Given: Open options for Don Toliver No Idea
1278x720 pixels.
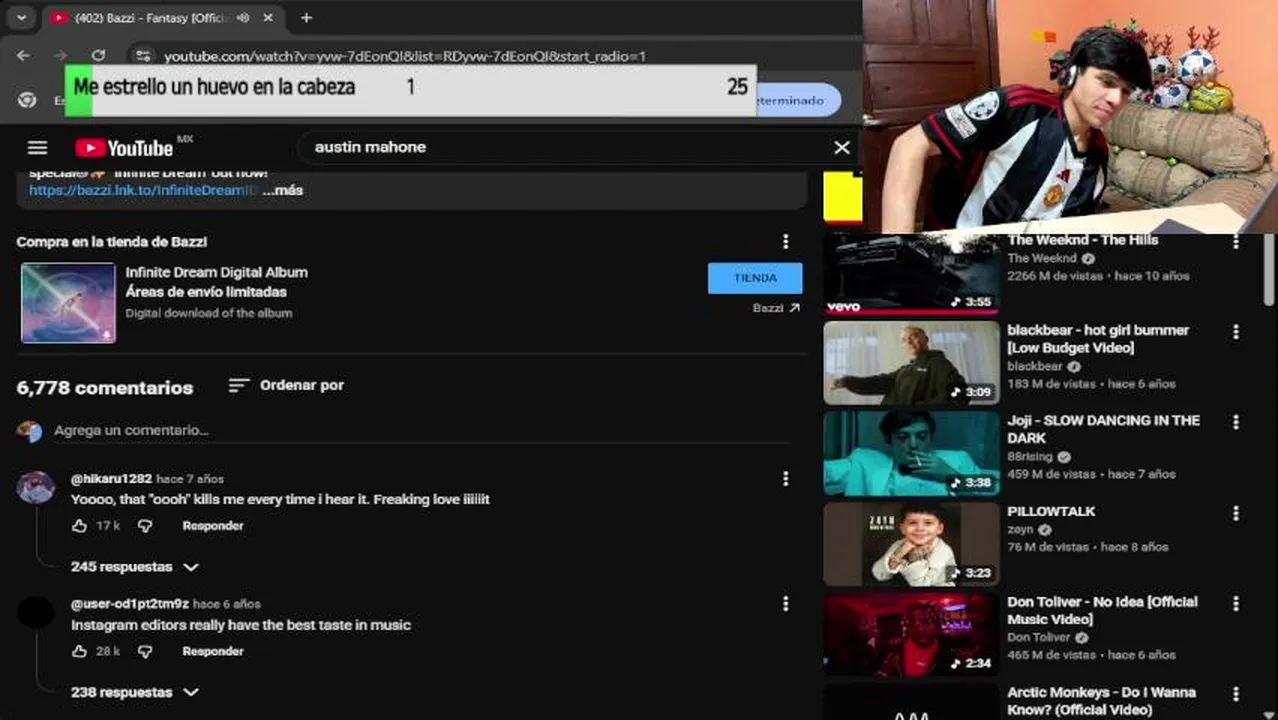Looking at the screenshot, I should click(1236, 604).
